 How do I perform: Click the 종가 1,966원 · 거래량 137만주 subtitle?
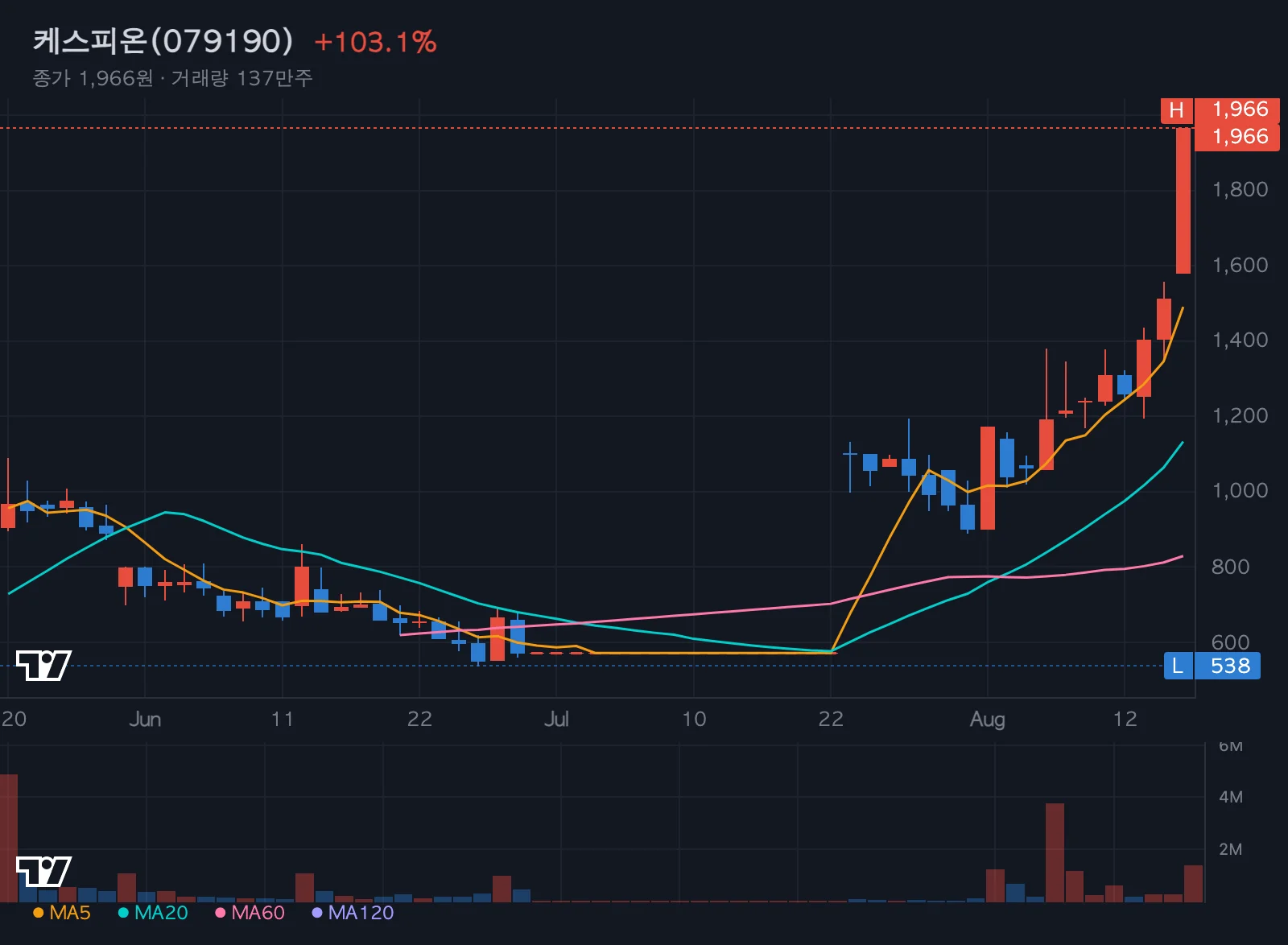pos(172,78)
